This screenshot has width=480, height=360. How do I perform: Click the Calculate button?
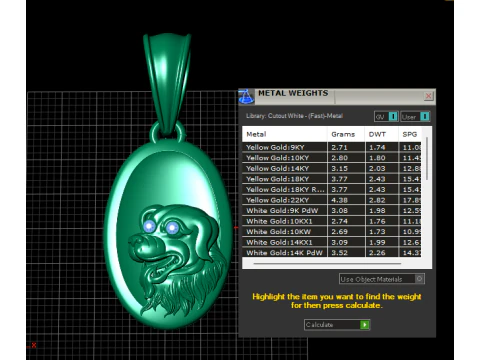[x=337, y=324]
